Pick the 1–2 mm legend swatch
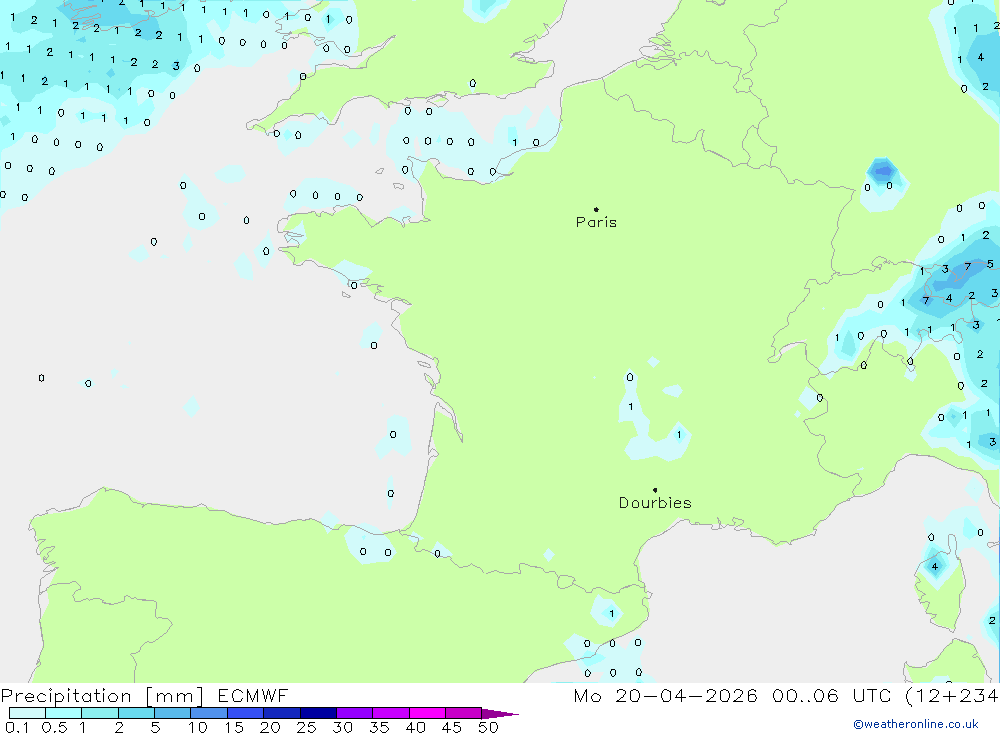 [x=99, y=713]
